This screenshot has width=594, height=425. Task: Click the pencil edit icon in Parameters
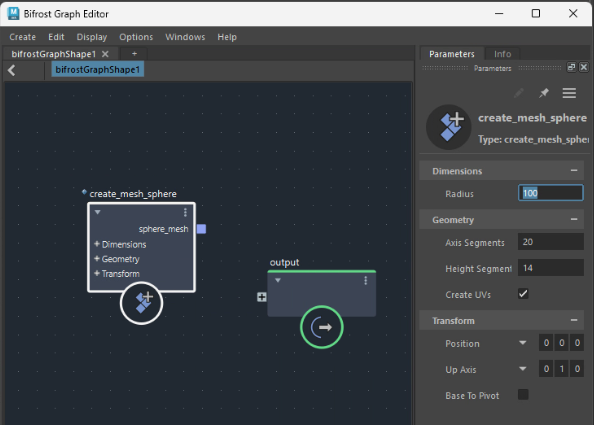[519, 93]
